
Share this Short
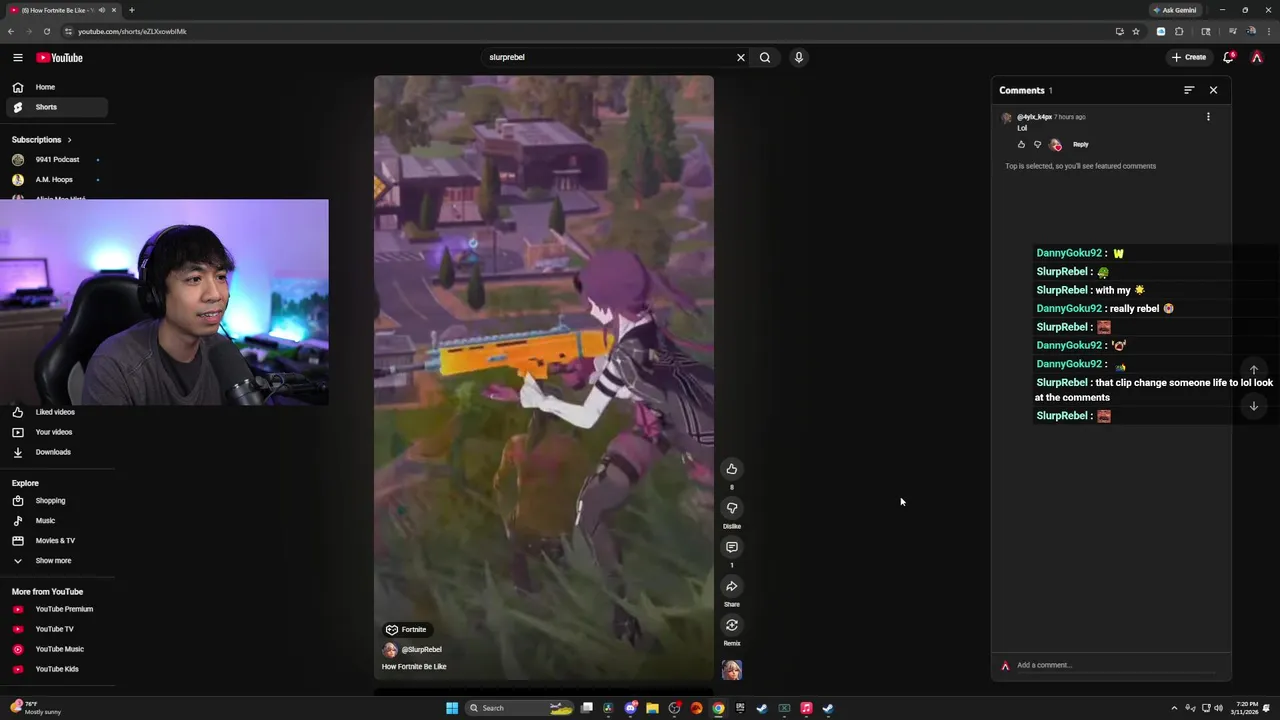coord(732,586)
